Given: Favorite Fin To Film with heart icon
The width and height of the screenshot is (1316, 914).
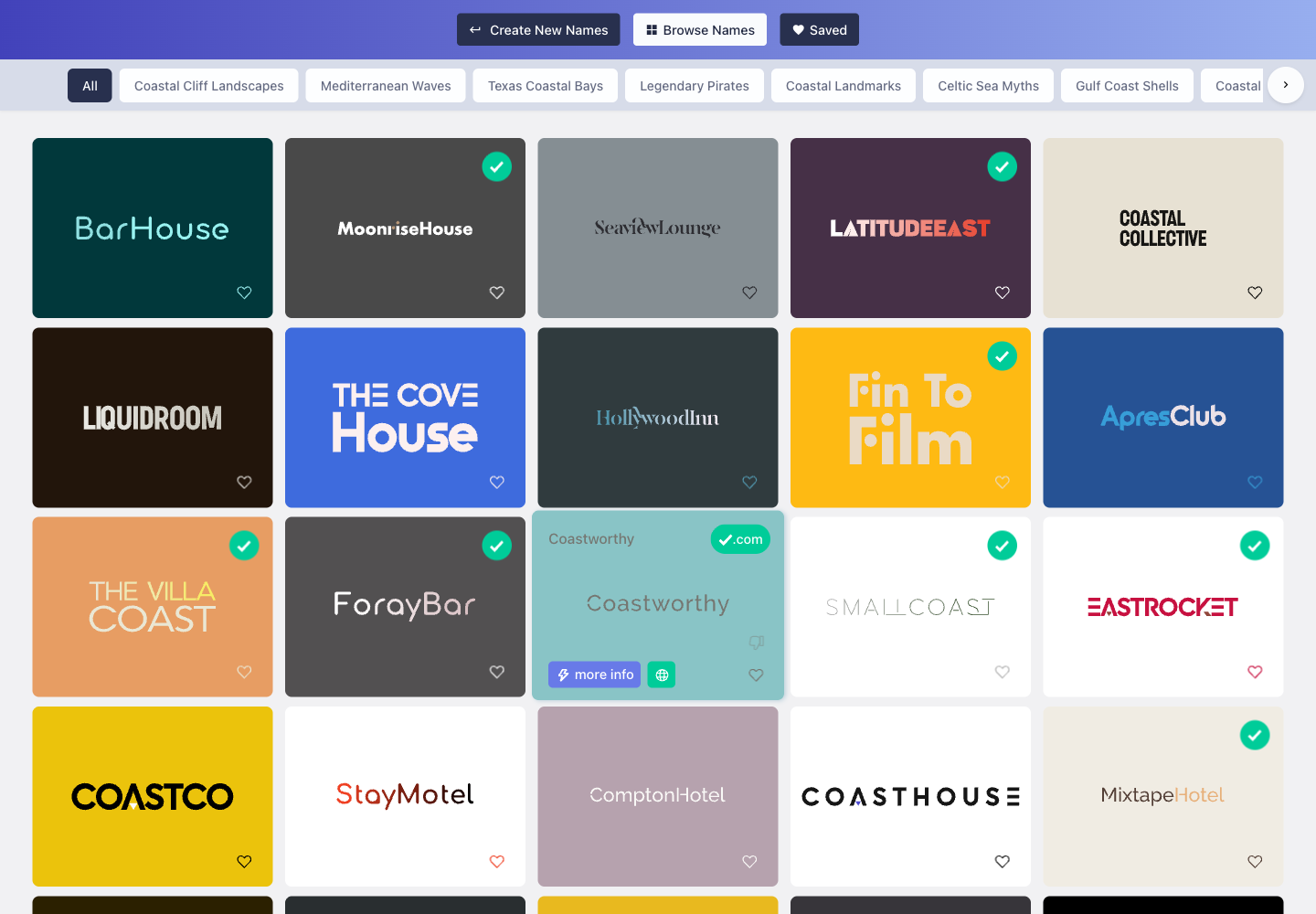Looking at the screenshot, I should point(1003,482).
